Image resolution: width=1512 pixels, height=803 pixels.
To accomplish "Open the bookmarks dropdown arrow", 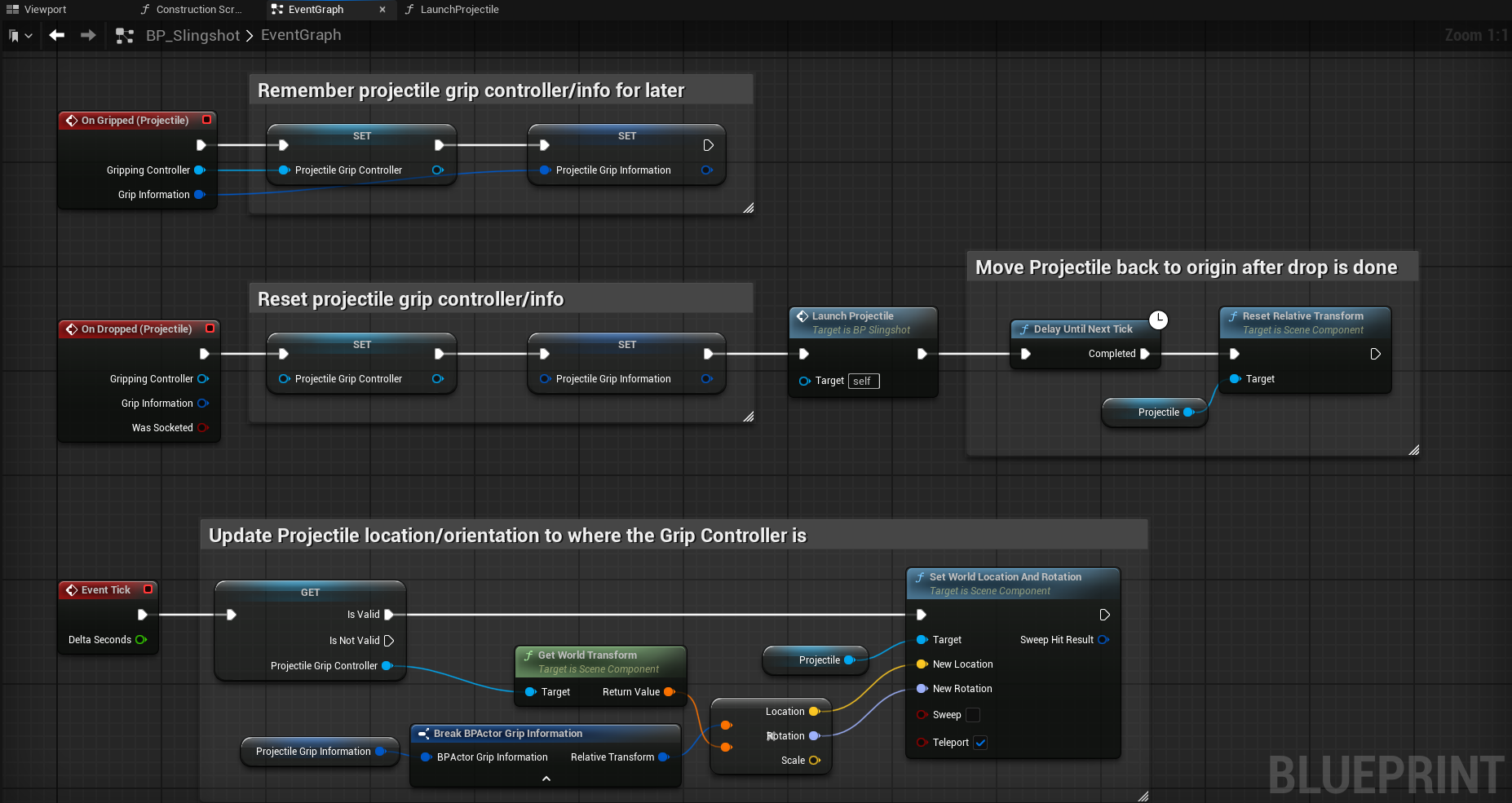I will [x=29, y=36].
